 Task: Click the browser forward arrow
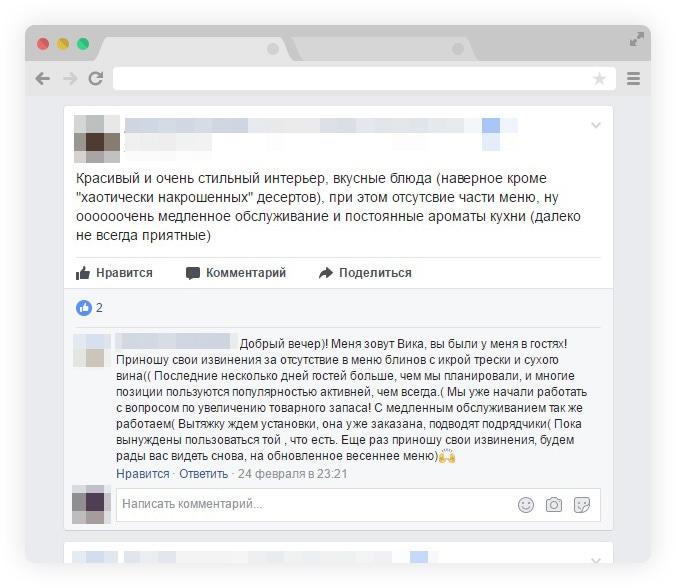[x=70, y=79]
